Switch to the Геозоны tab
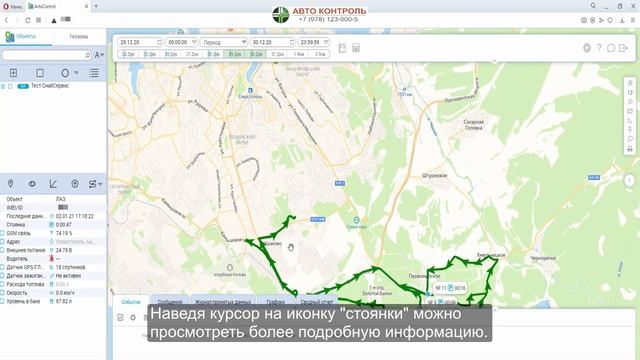The image size is (640, 360). (79, 37)
